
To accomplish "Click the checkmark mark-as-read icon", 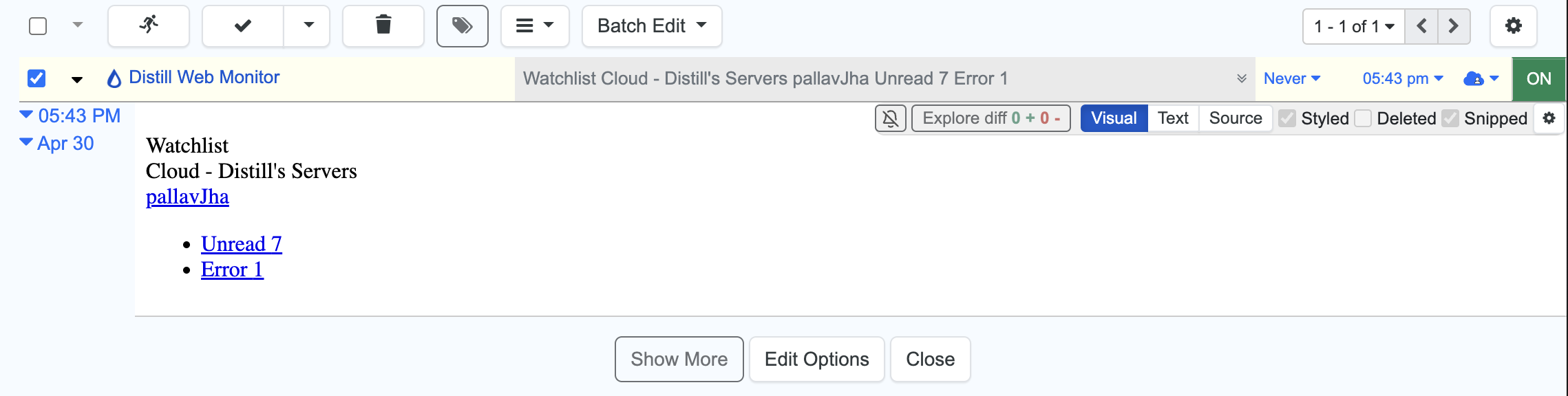I will 242,26.
